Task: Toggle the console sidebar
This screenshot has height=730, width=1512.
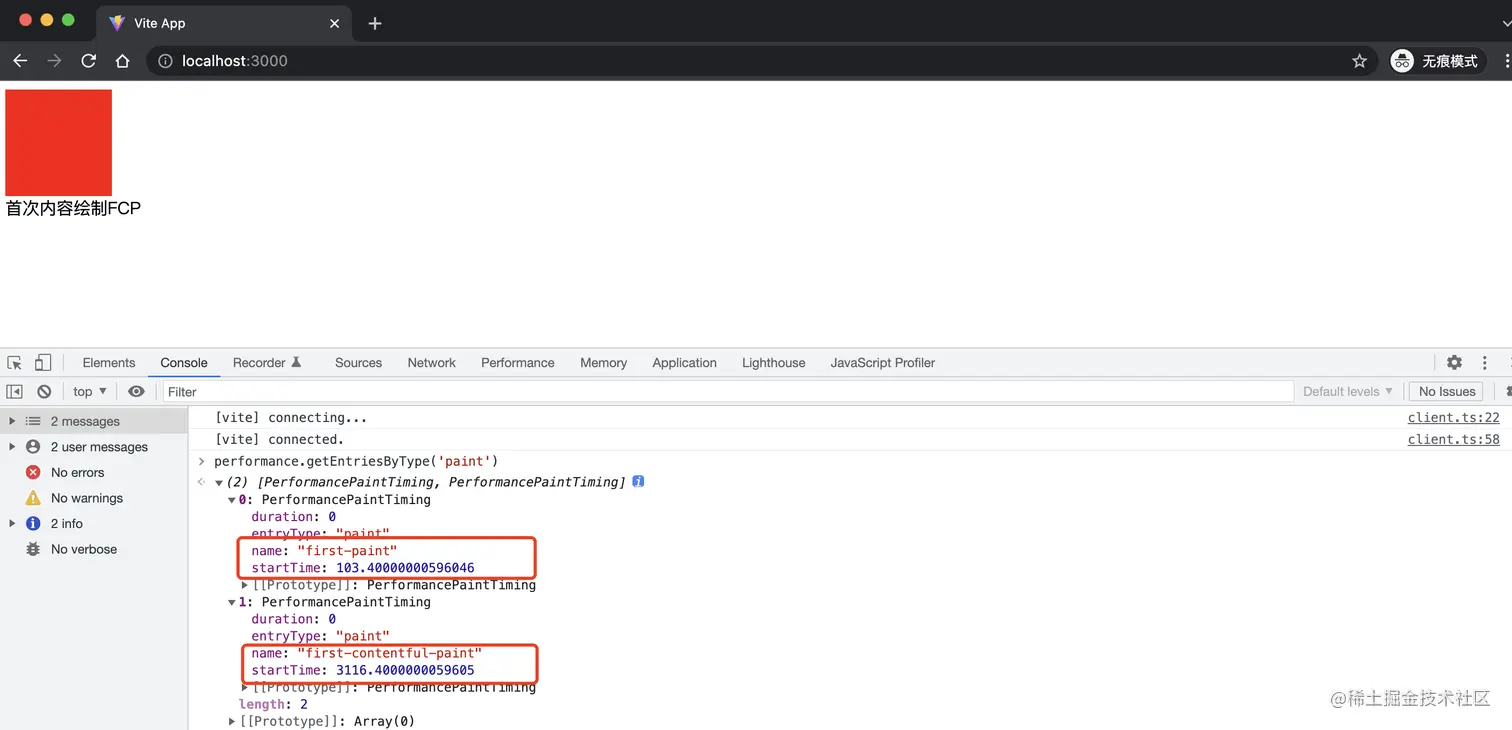Action: [x=15, y=392]
